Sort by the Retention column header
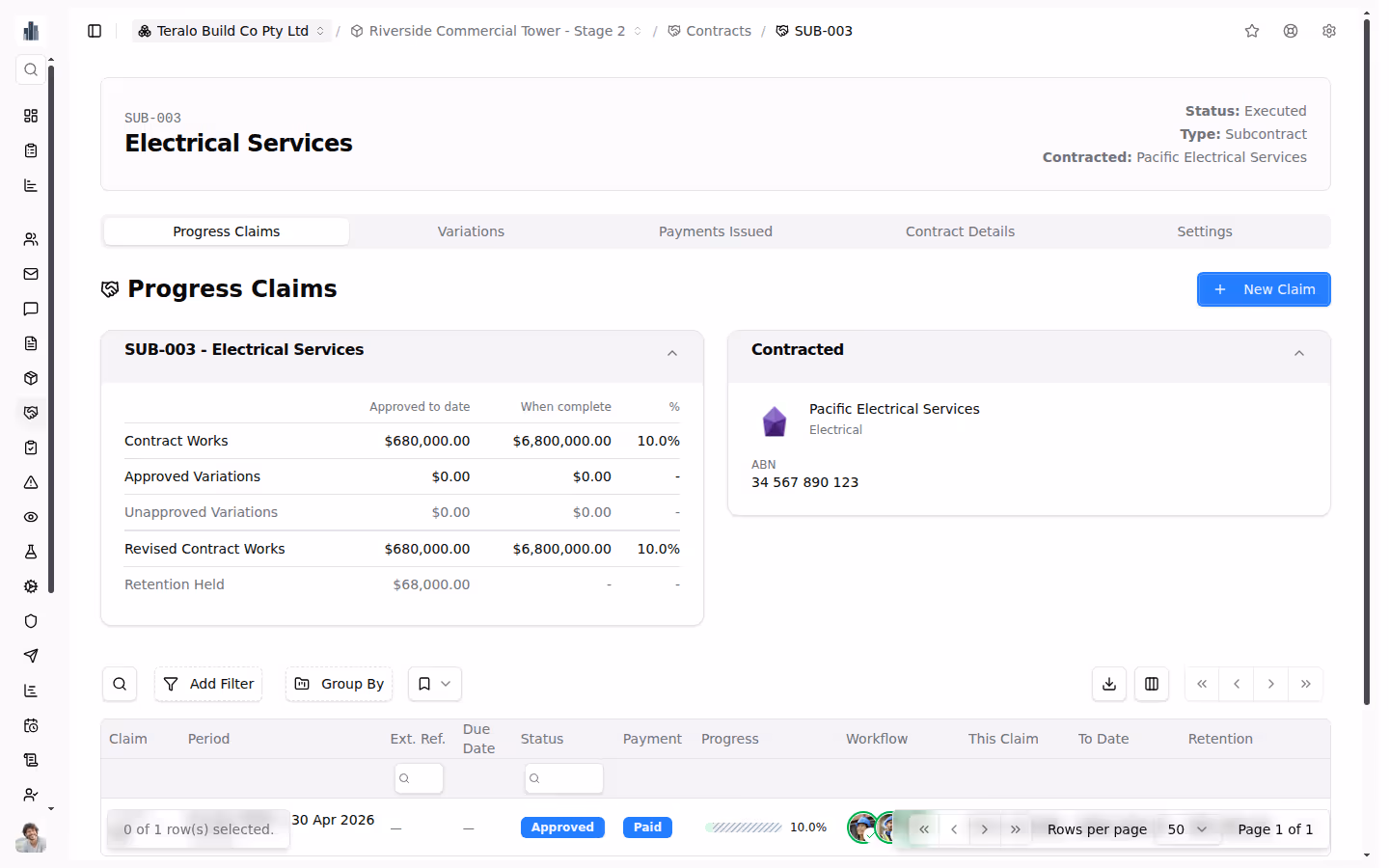 click(x=1220, y=739)
